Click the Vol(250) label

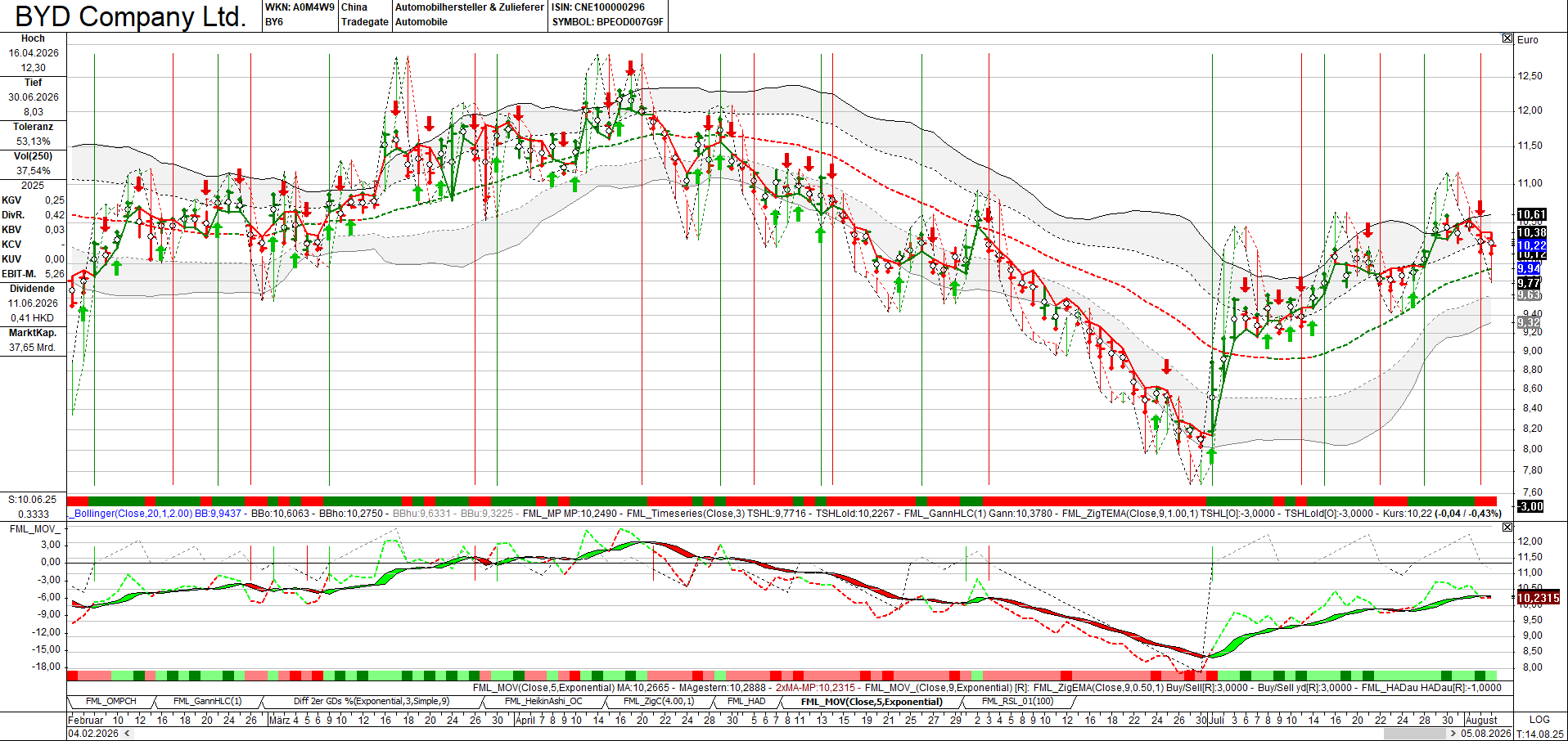pos(34,156)
